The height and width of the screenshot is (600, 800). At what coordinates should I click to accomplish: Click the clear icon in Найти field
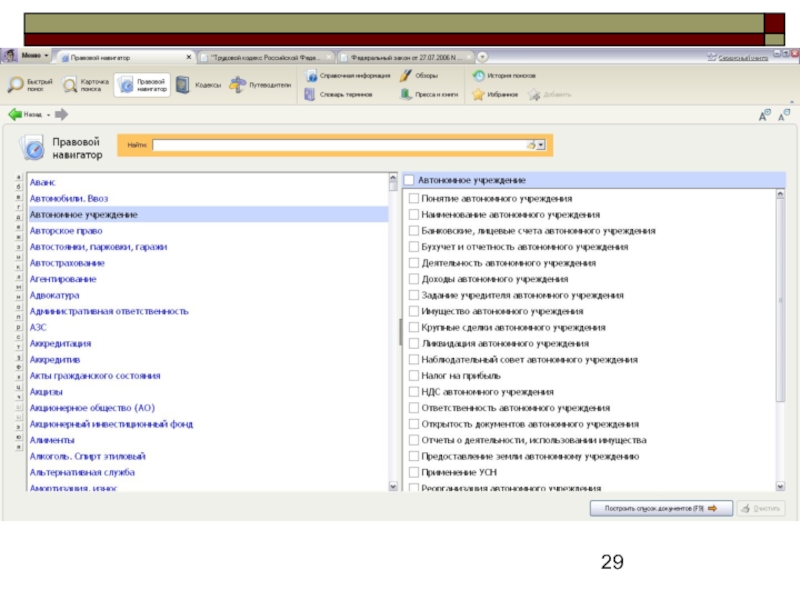tap(532, 145)
